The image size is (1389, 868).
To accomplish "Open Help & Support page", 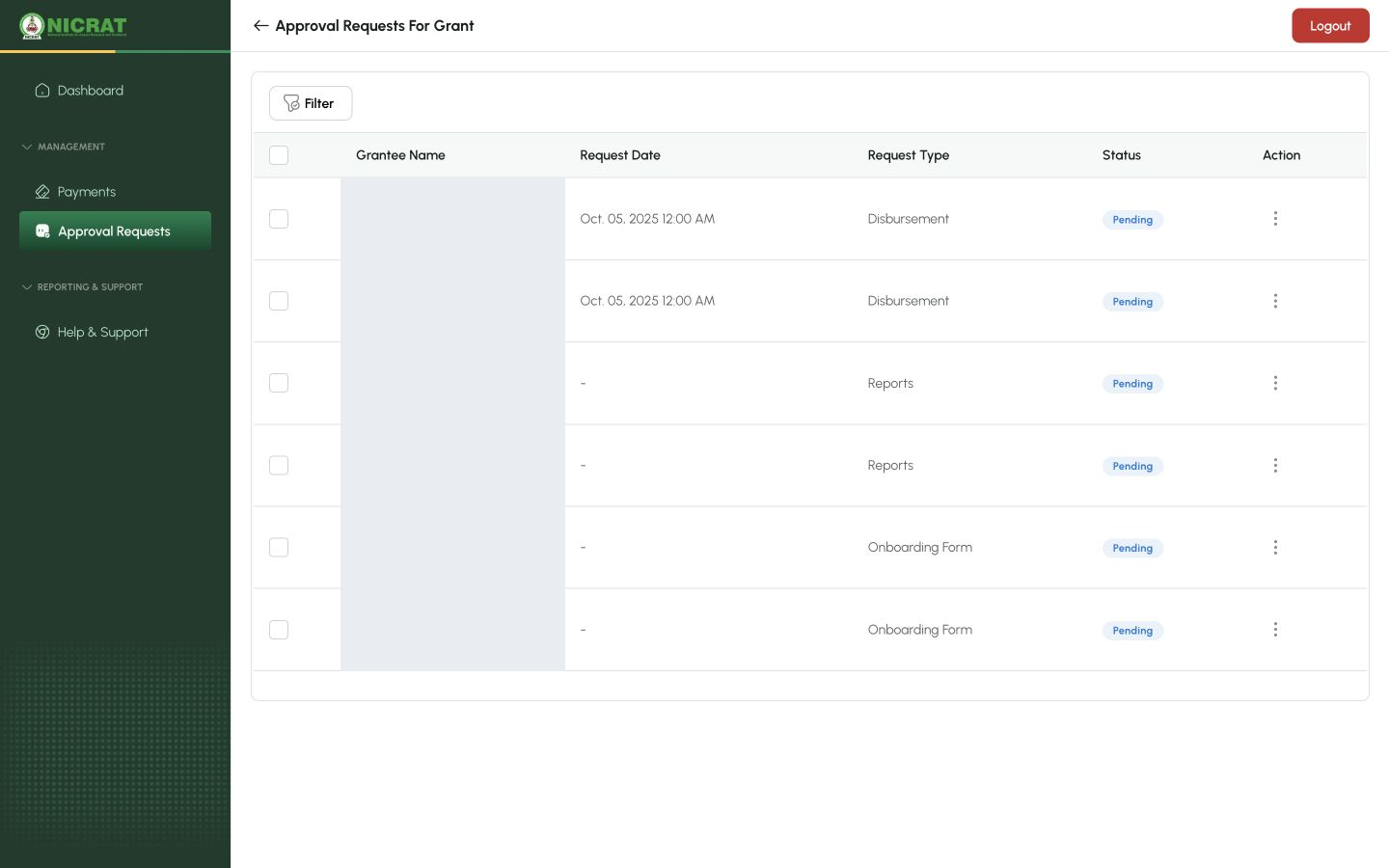I will tap(92, 332).
